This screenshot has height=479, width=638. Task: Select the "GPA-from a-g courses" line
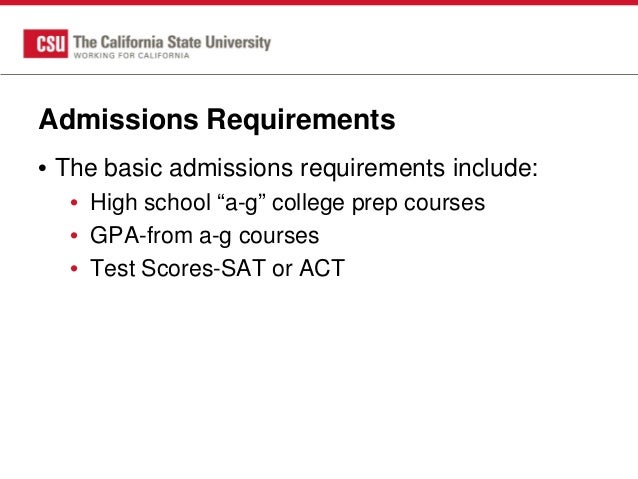pos(205,236)
